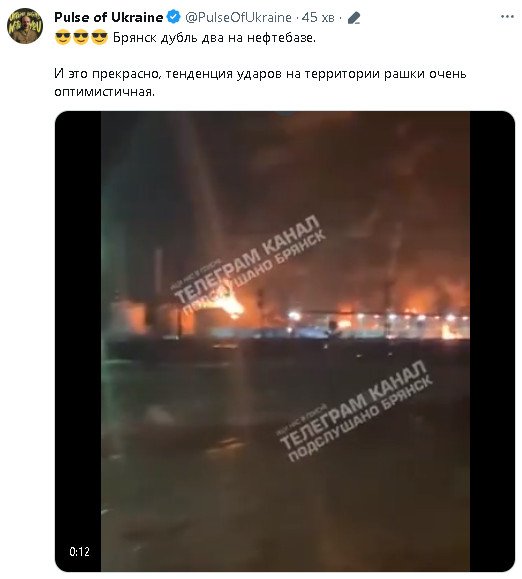
Task: Click the word оптимистичная in the tweet
Action: [x=104, y=91]
